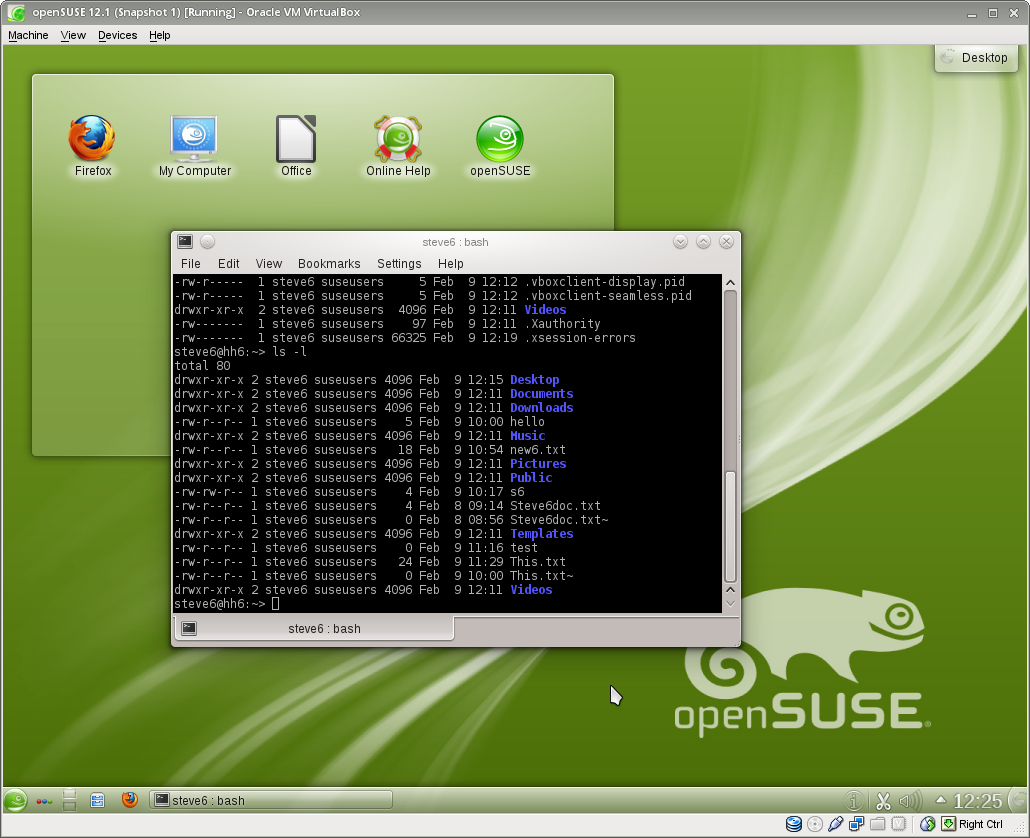1030x838 pixels.
Task: Open the VirtualBox Help menu
Action: point(160,35)
